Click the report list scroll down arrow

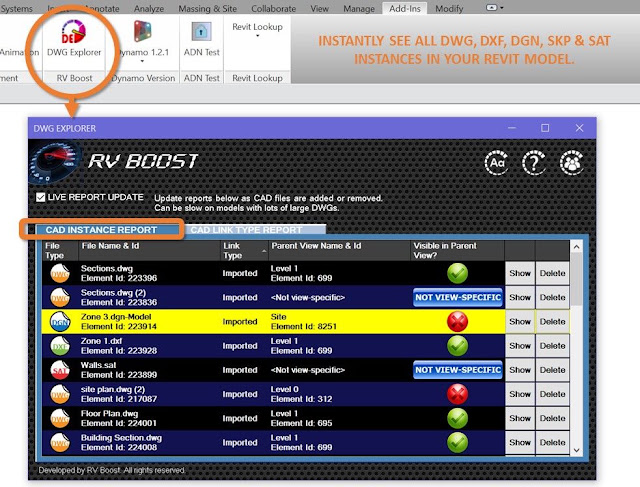tap(576, 450)
